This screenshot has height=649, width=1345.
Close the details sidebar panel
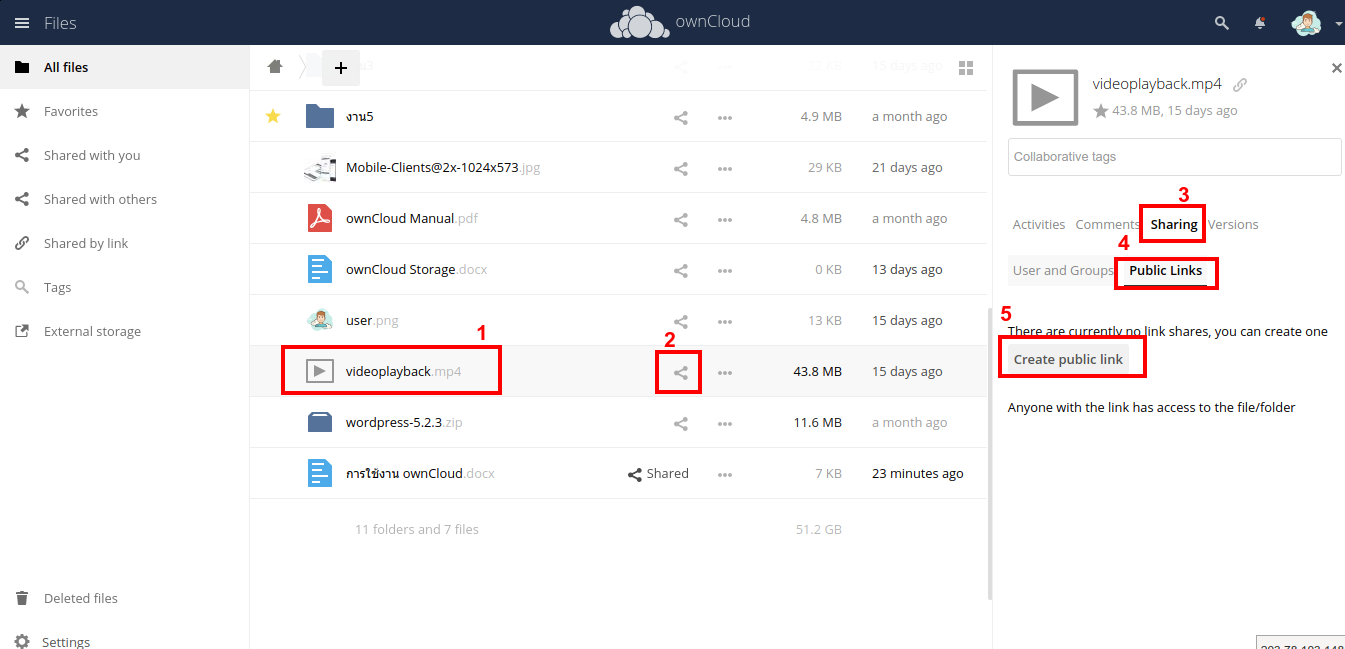pos(1336,68)
